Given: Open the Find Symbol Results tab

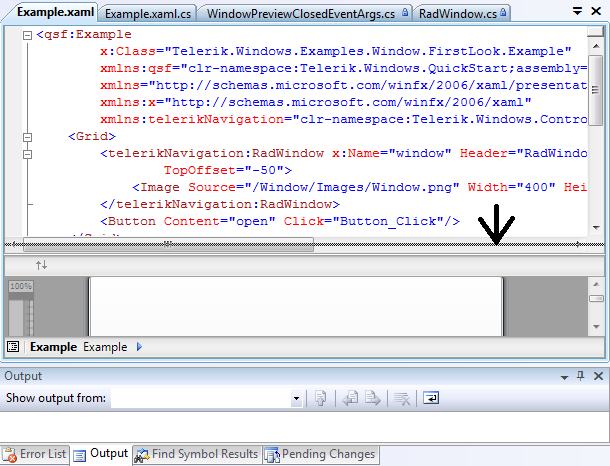Looking at the screenshot, I should pos(196,454).
